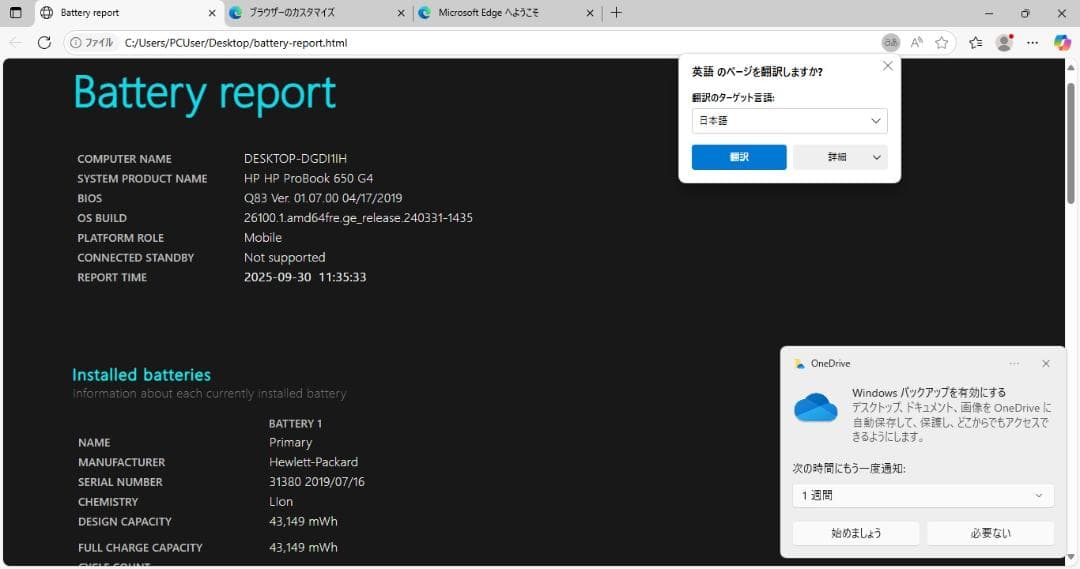Open target language 日本語 dropdown
1080x569 pixels.
click(x=789, y=121)
